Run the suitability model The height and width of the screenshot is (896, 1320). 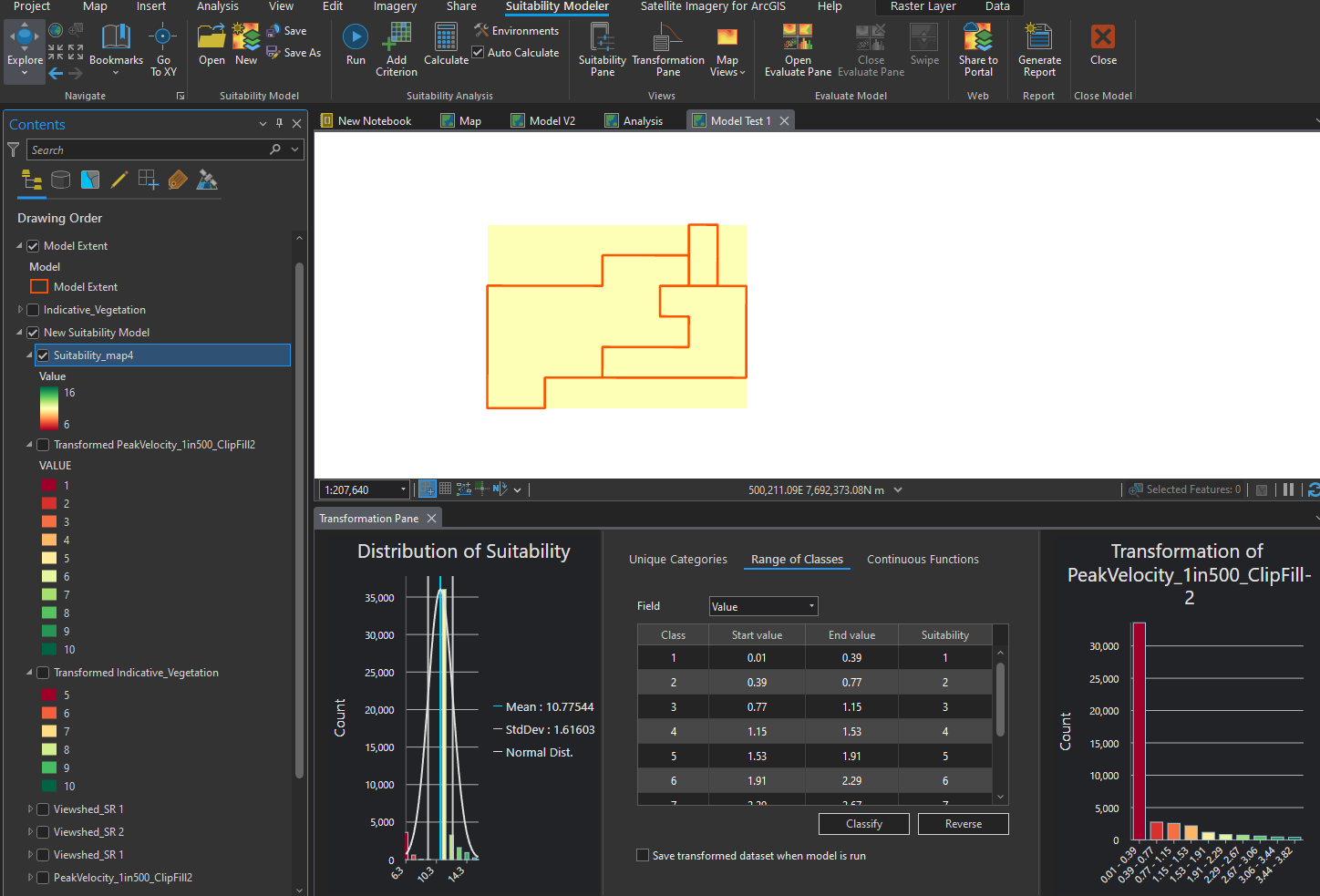356,45
